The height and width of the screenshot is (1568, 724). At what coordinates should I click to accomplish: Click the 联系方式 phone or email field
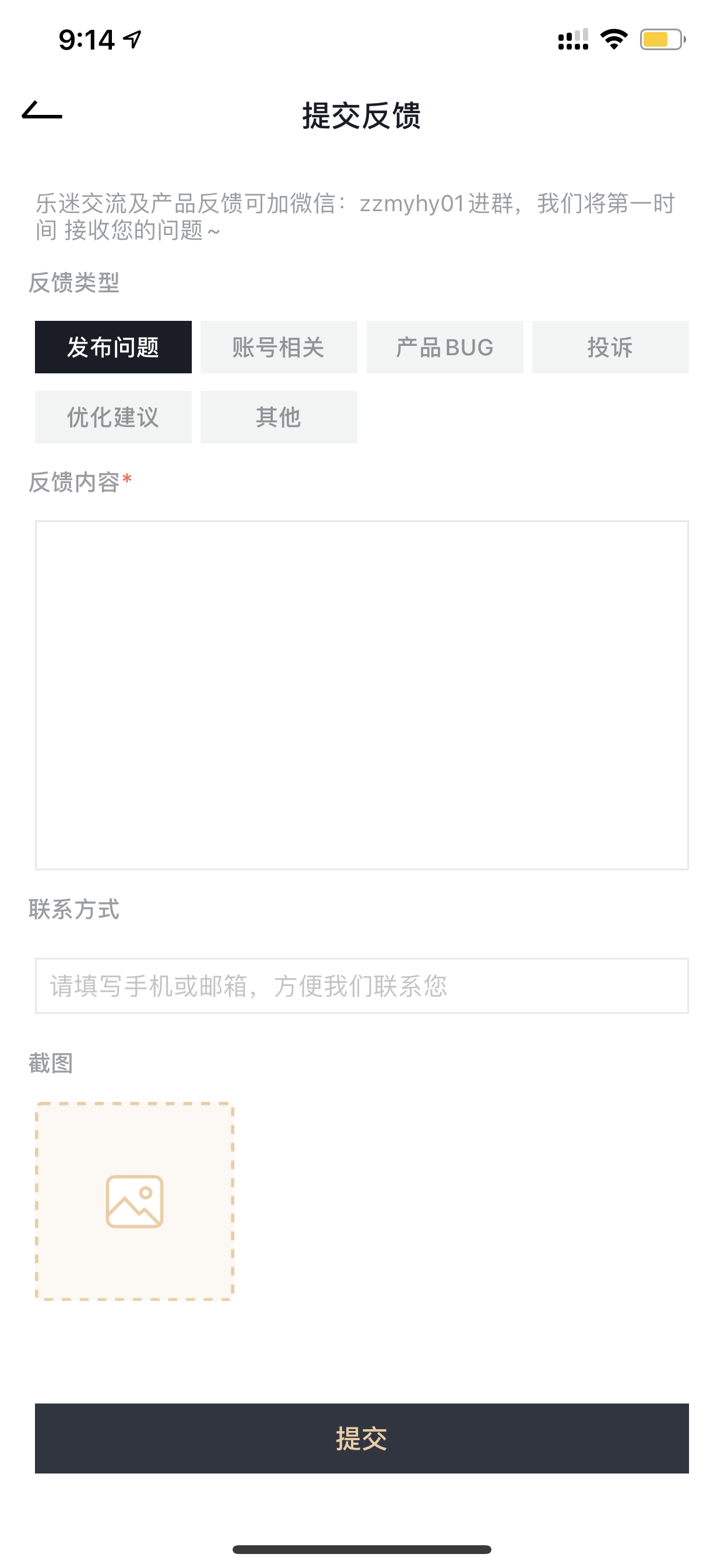coord(362,985)
